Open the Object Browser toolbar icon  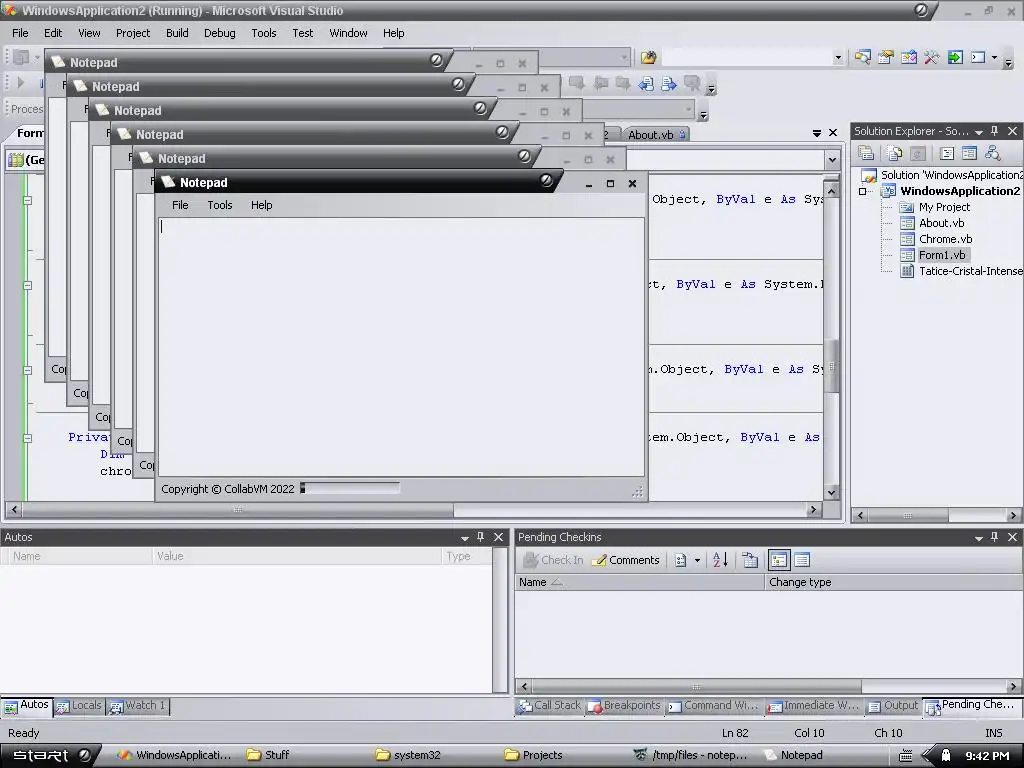(x=908, y=57)
